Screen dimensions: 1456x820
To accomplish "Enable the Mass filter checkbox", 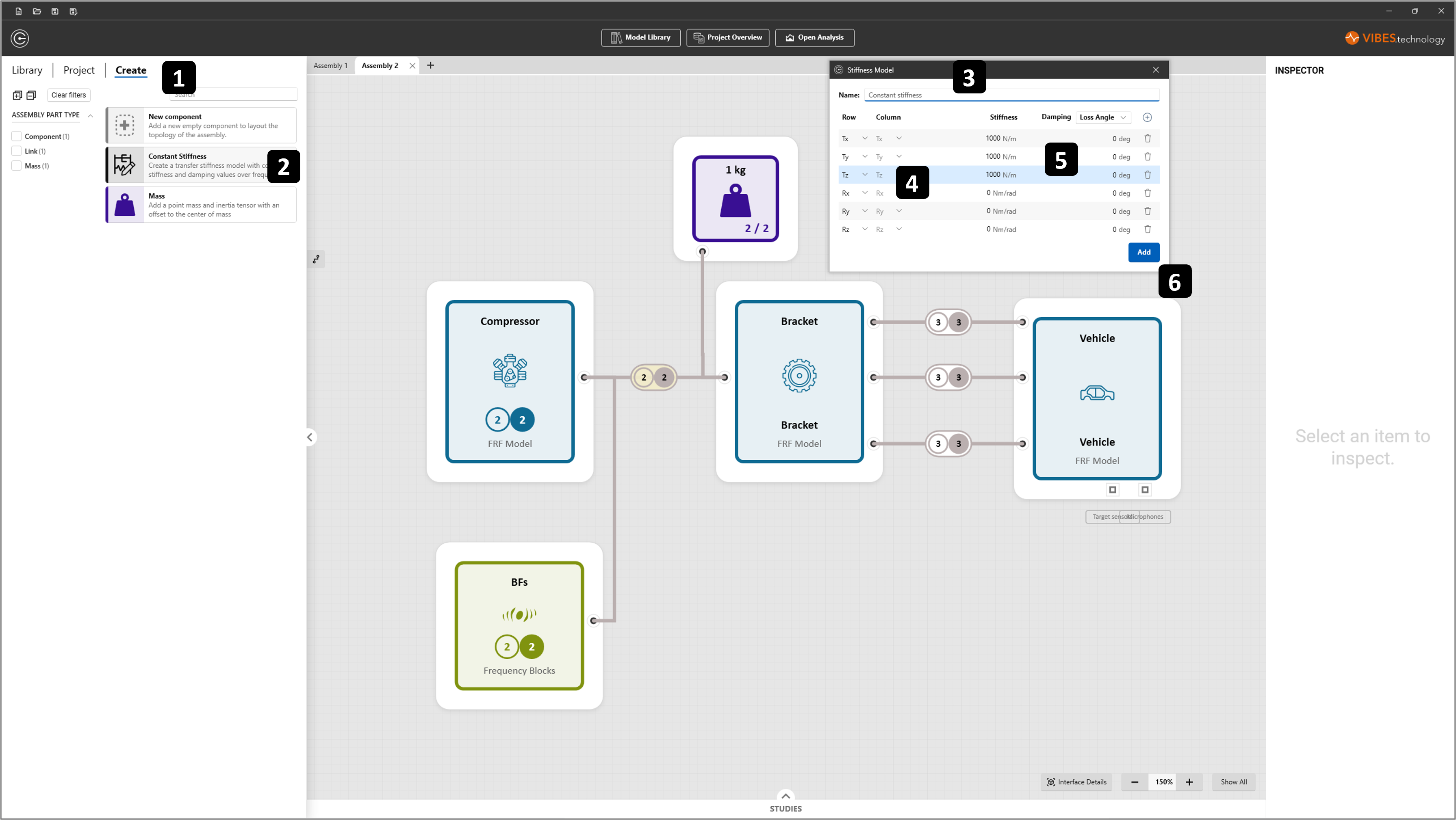I will [x=17, y=165].
